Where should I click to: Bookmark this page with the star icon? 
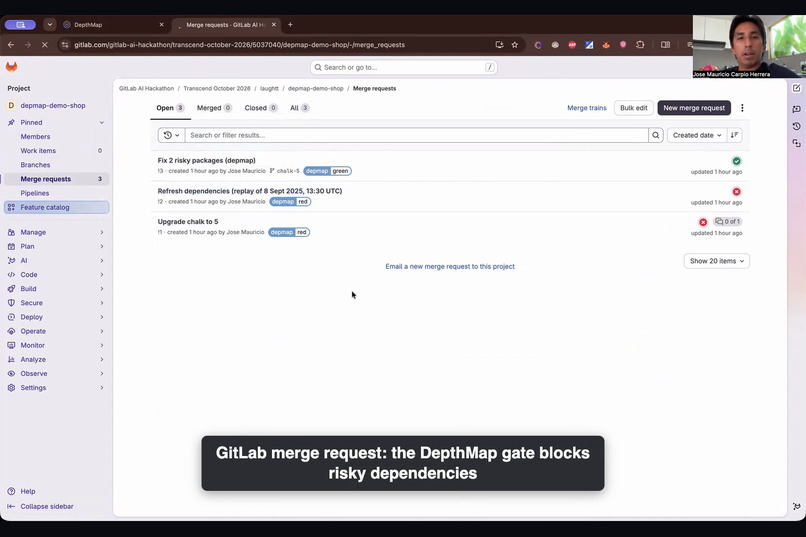(515, 45)
